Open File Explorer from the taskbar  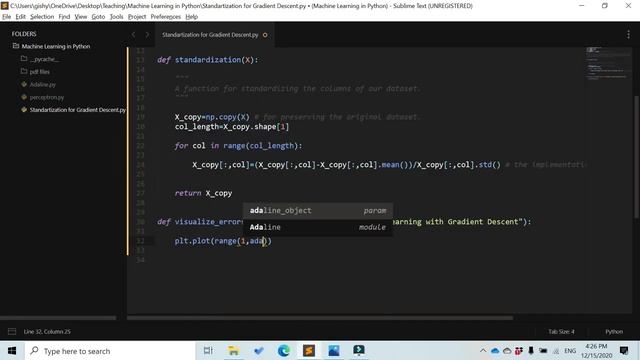[x=233, y=351]
